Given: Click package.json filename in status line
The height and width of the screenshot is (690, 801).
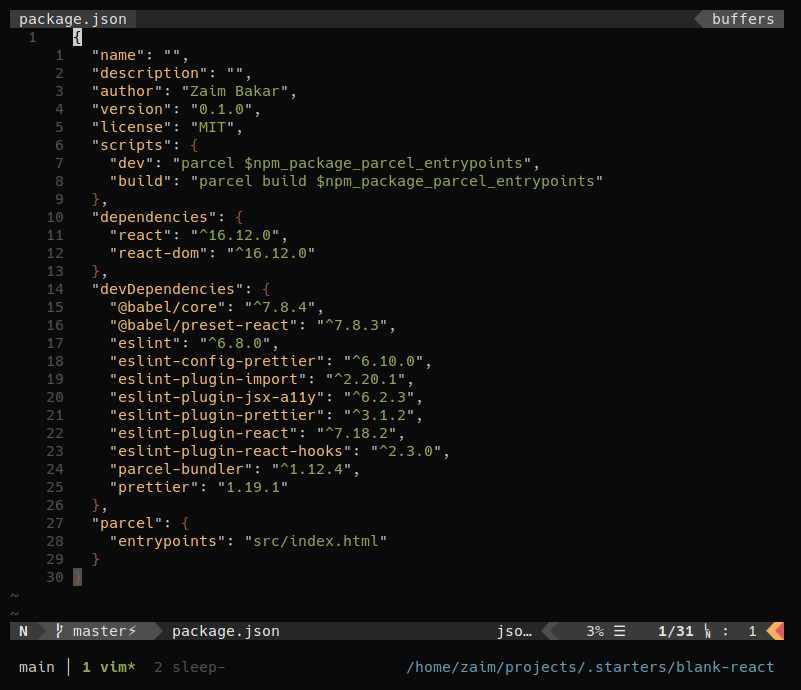Looking at the screenshot, I should coord(226,631).
